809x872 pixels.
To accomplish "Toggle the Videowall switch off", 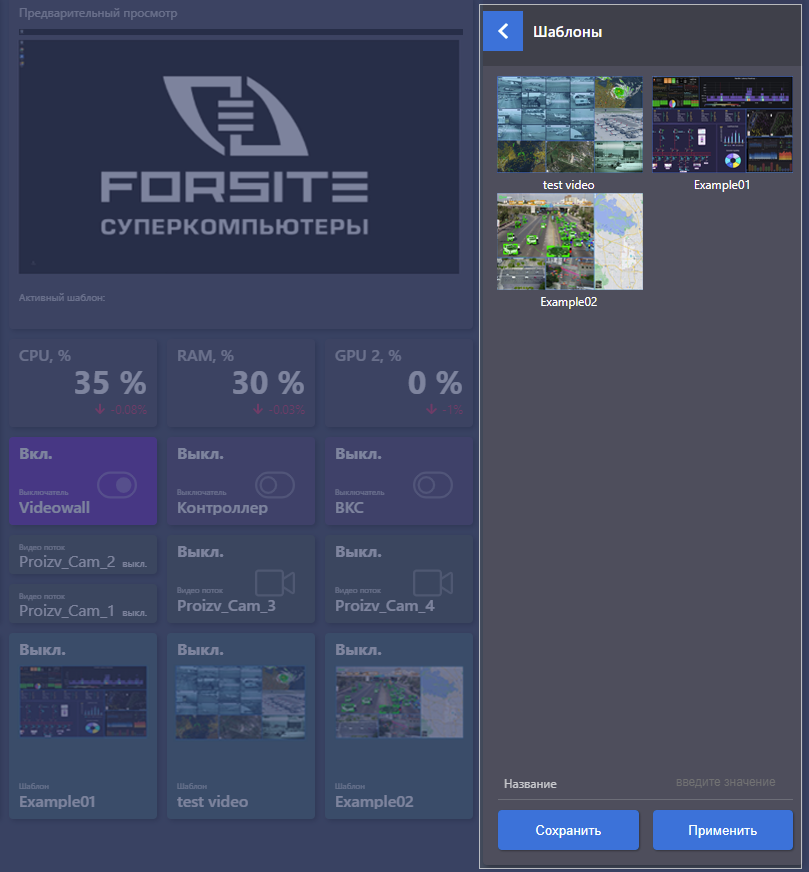I will tap(117, 485).
